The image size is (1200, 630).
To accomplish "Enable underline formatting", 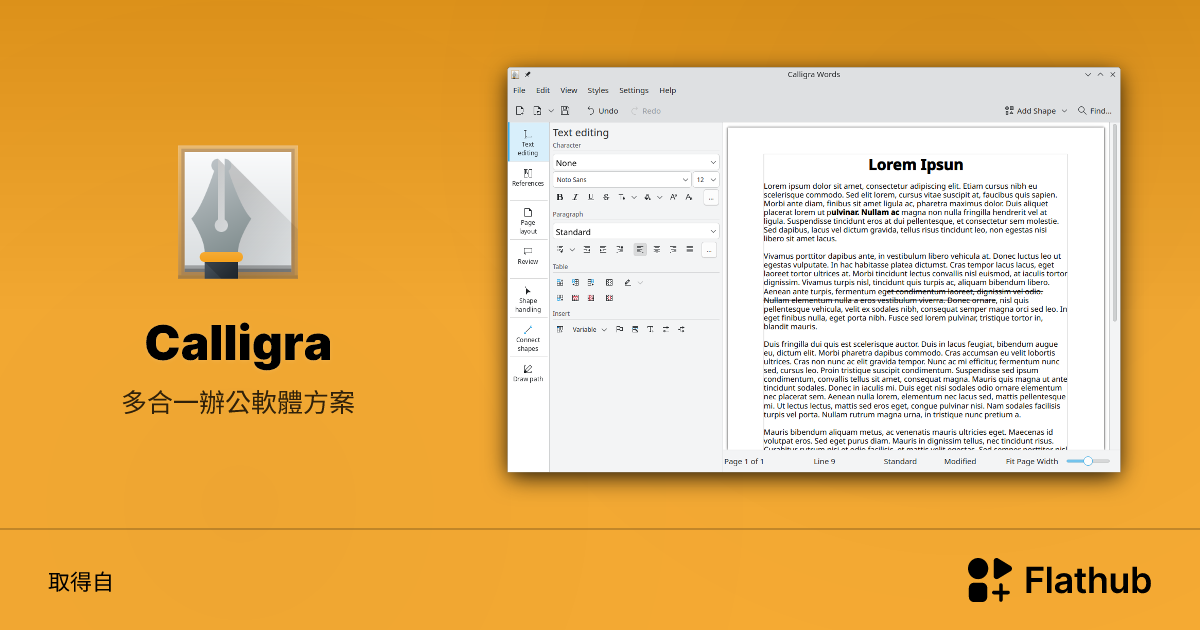I will [x=590, y=195].
